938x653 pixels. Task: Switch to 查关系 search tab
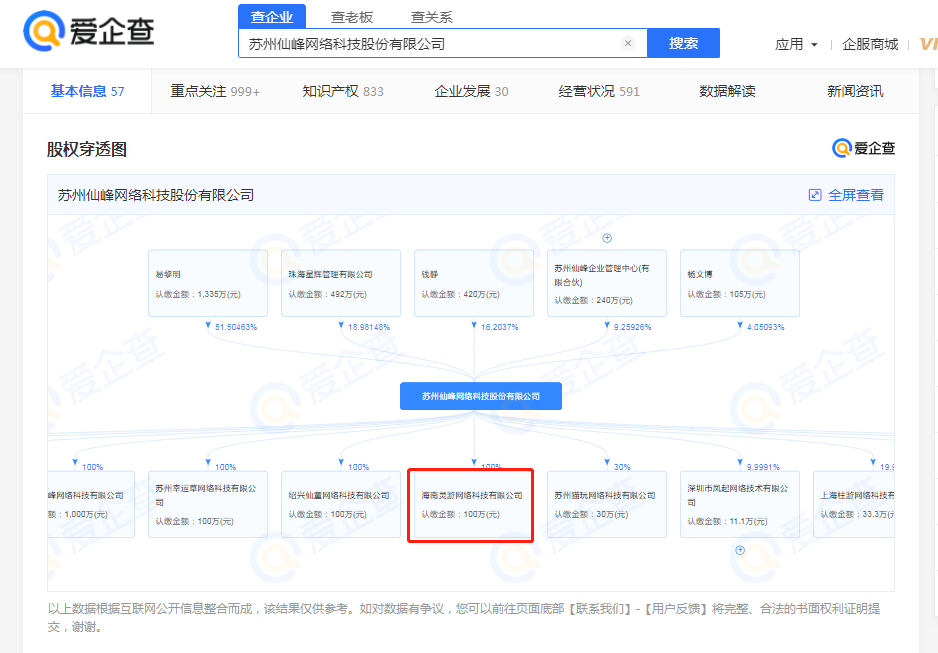(431, 17)
